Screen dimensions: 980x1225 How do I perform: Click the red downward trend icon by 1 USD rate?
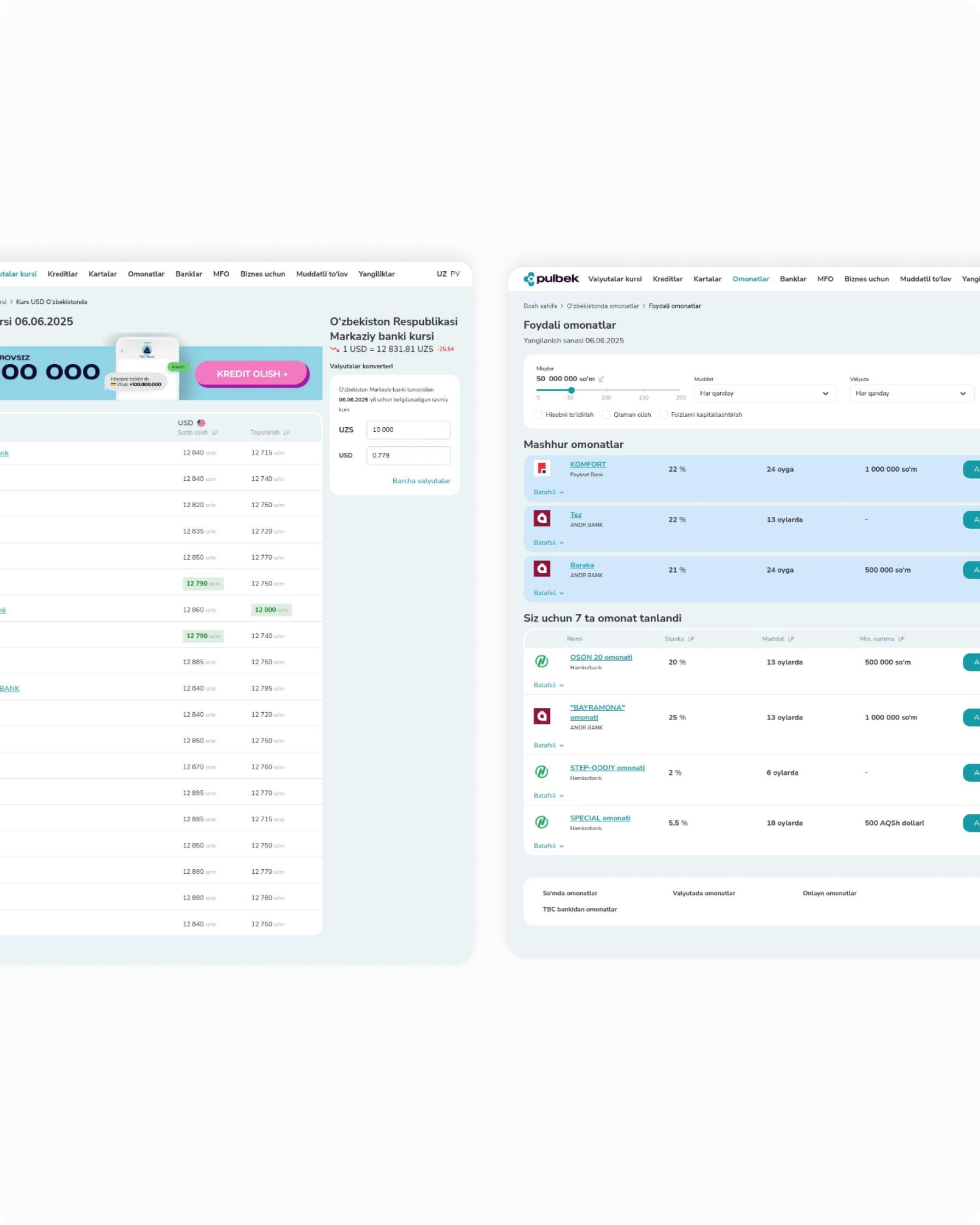coord(335,349)
